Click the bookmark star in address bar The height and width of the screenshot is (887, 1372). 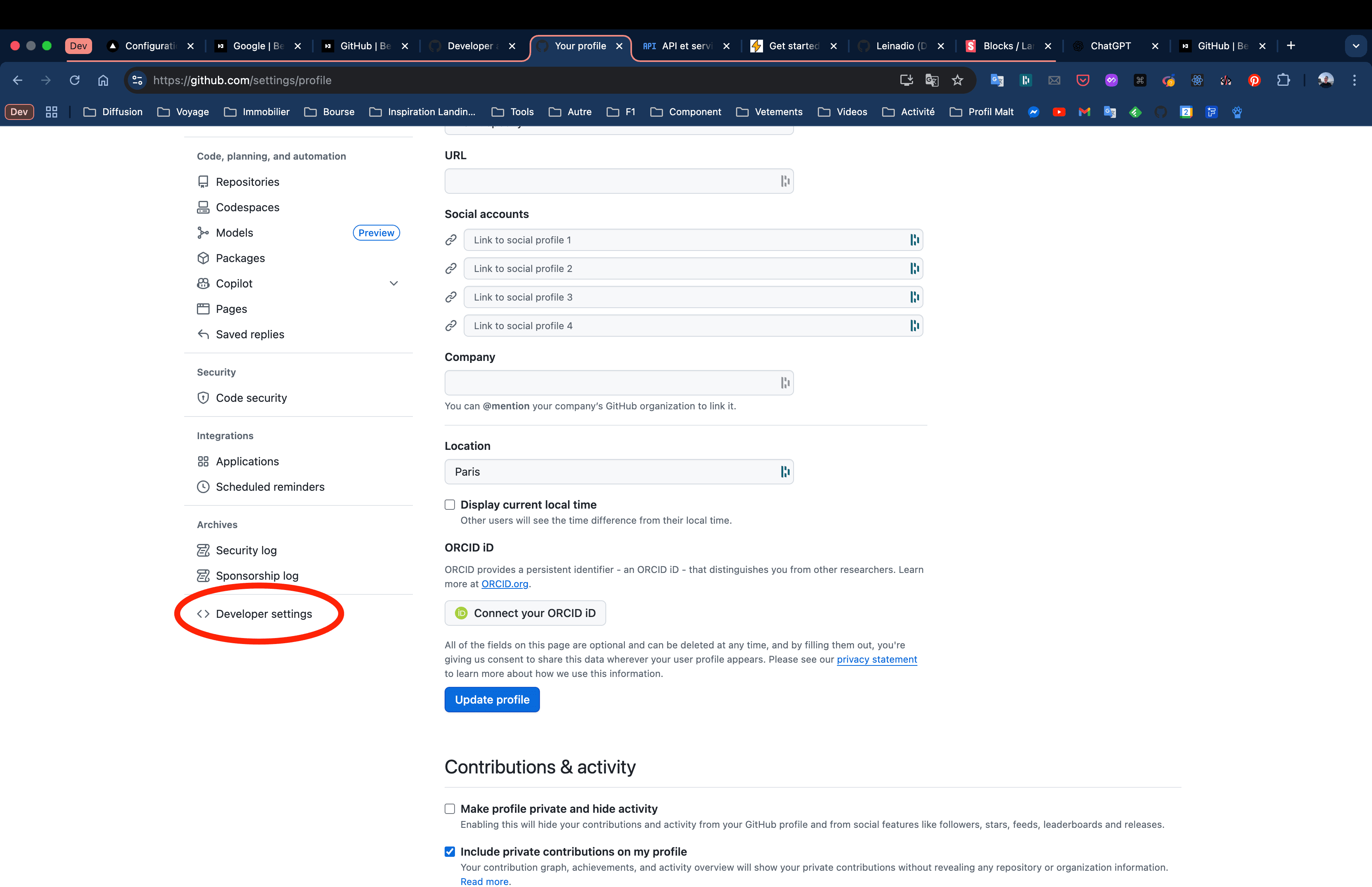coord(957,80)
